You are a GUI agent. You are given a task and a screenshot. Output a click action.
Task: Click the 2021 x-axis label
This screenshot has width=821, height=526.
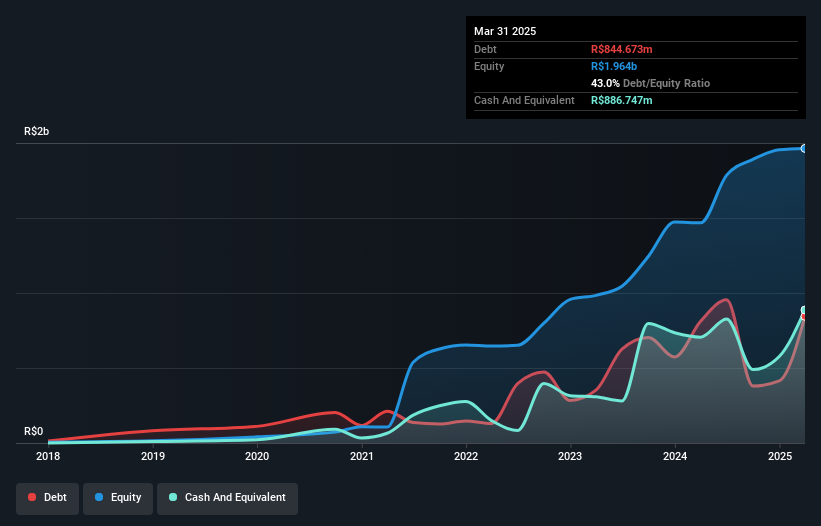362,456
